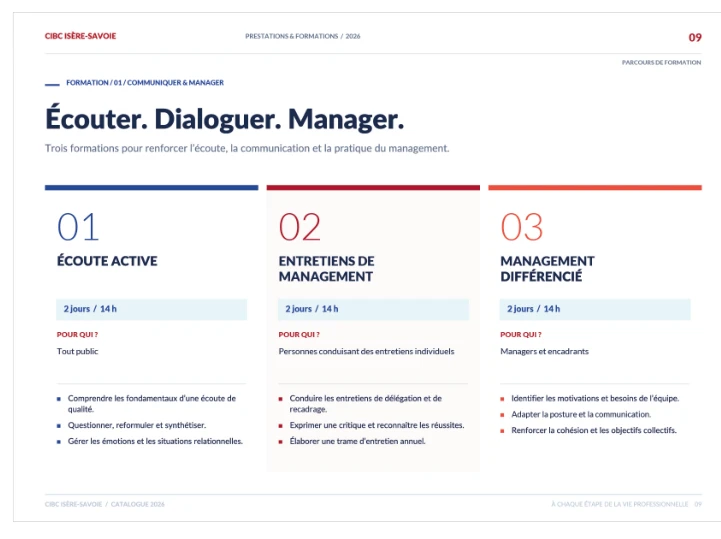Click the 2 jours / 14 h badge under Entretiens de management

pos(373,309)
